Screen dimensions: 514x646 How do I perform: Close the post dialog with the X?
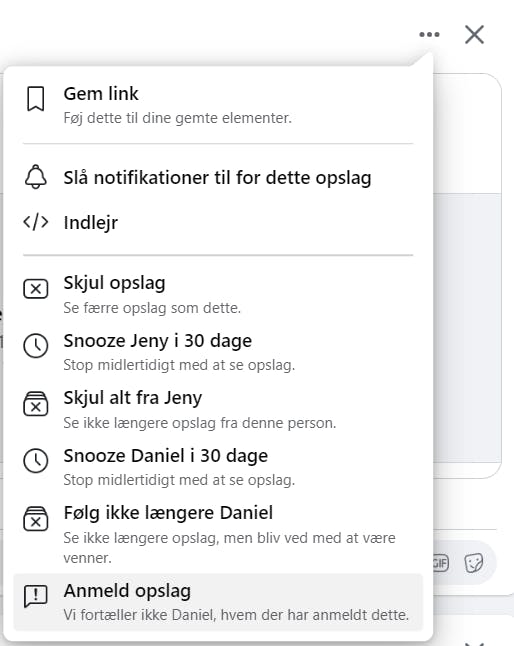pyautogui.click(x=474, y=34)
